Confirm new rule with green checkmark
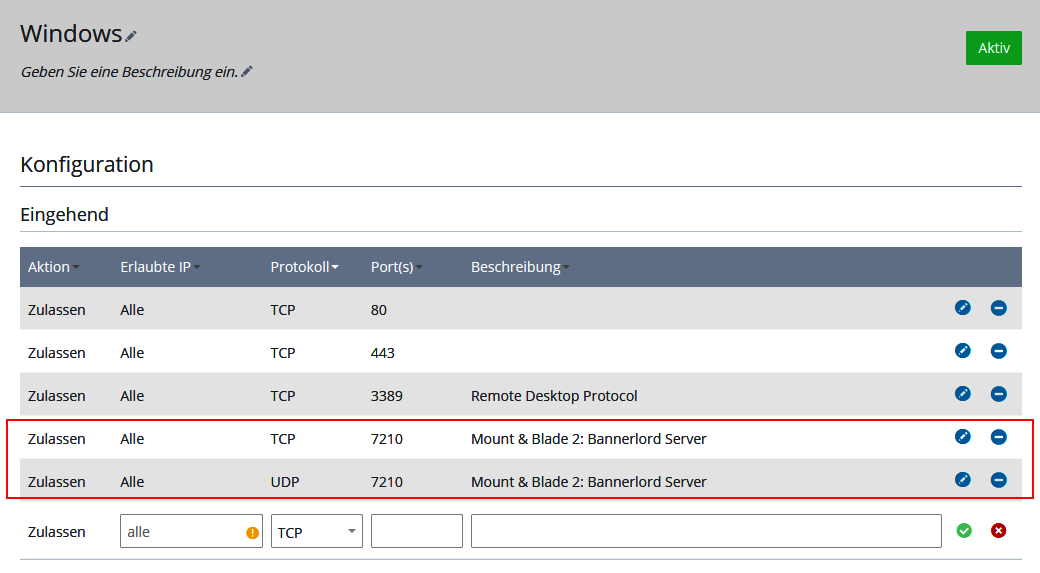This screenshot has width=1040, height=573. (x=964, y=531)
